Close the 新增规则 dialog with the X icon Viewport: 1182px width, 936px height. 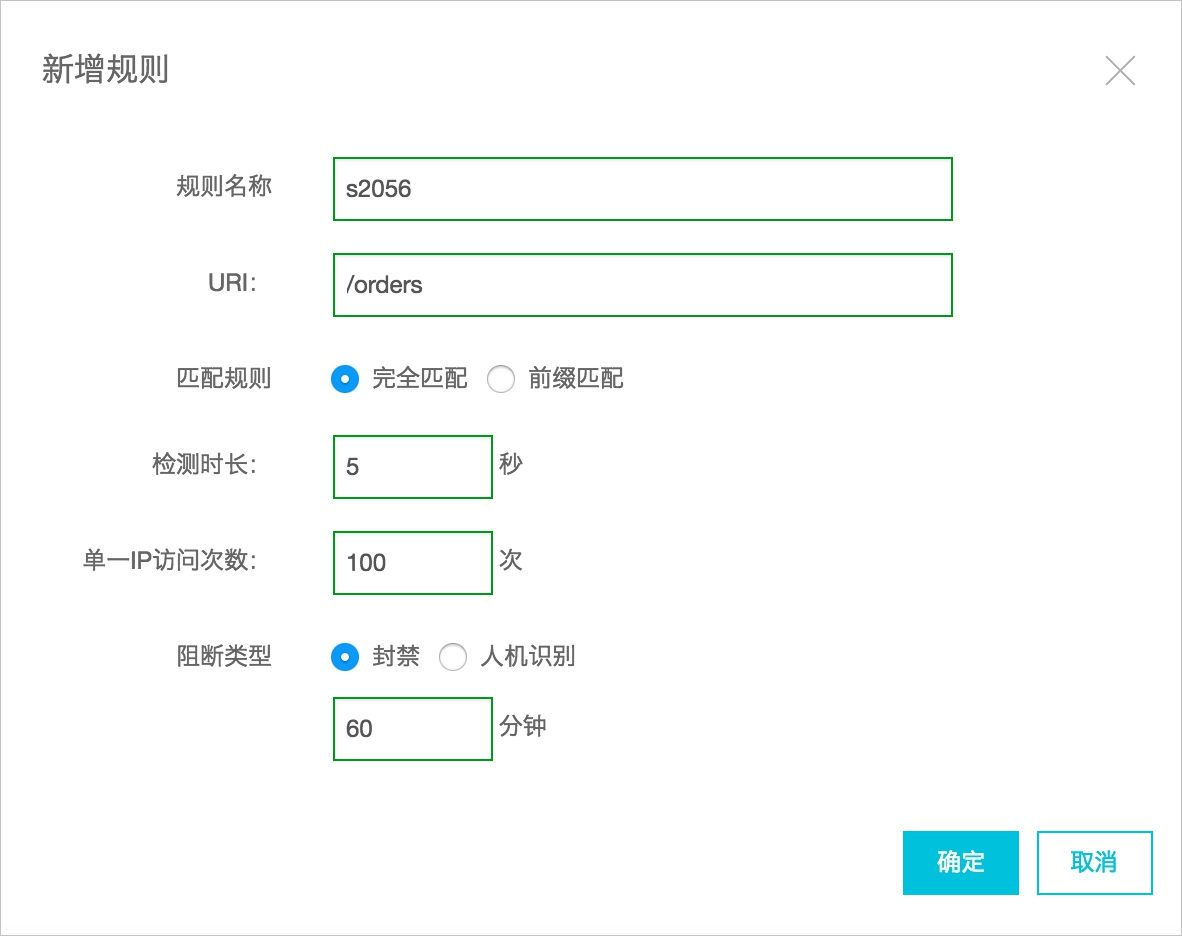tap(1119, 70)
